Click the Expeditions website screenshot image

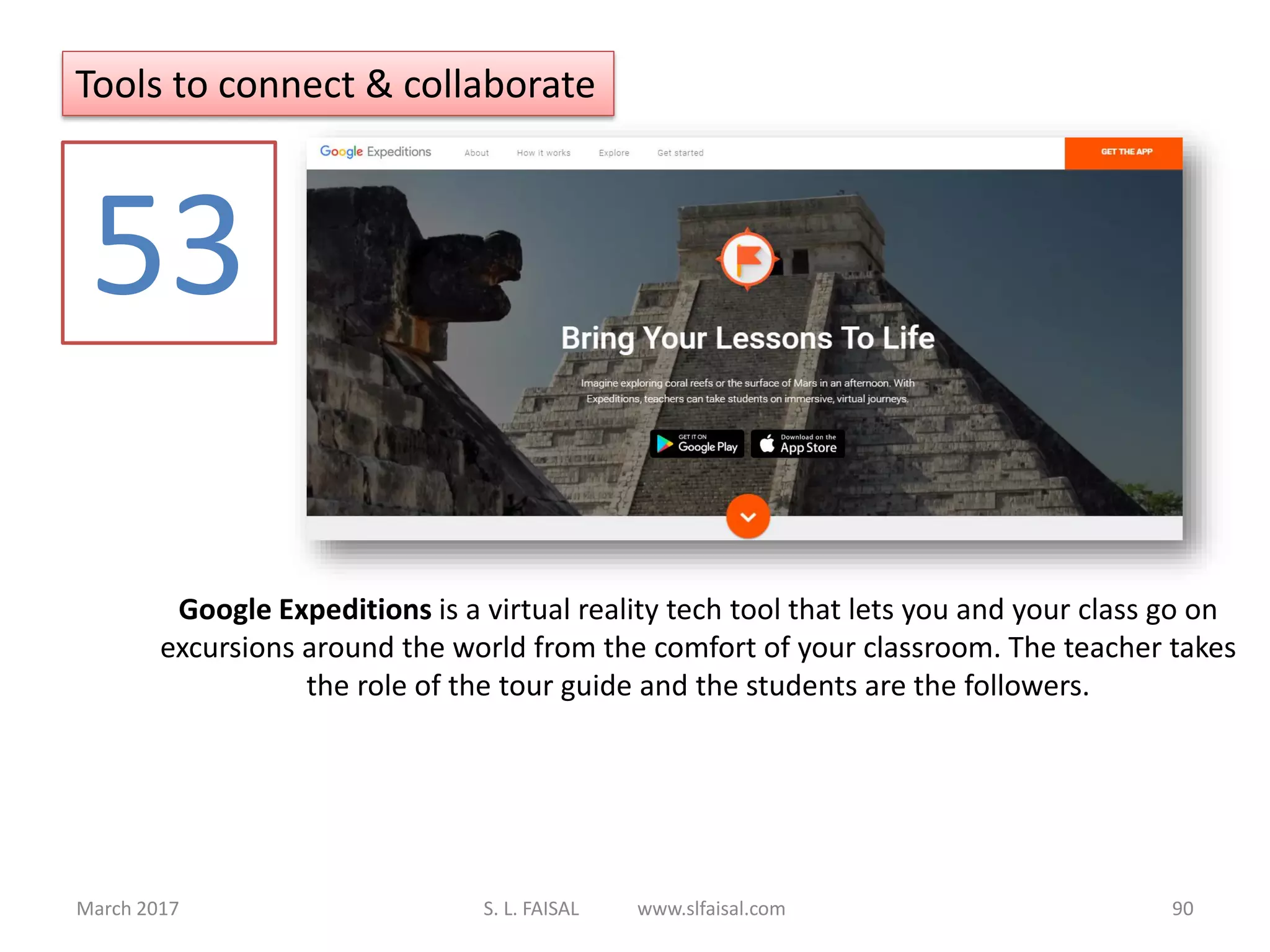(x=744, y=338)
